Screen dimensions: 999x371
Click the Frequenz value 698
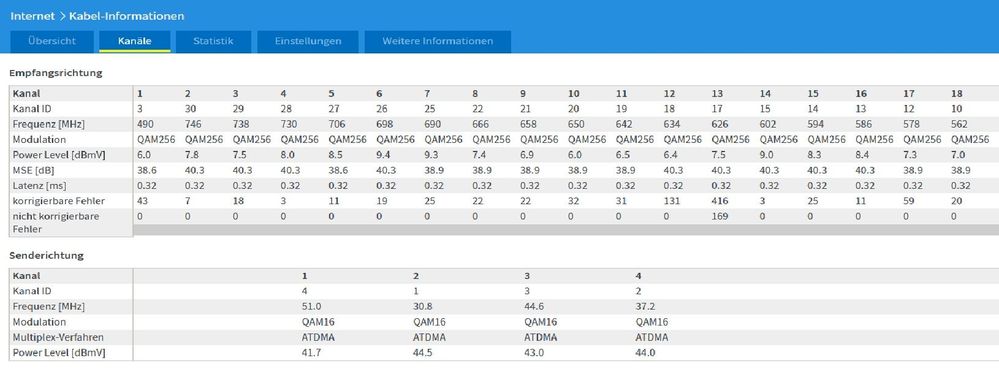click(x=385, y=124)
